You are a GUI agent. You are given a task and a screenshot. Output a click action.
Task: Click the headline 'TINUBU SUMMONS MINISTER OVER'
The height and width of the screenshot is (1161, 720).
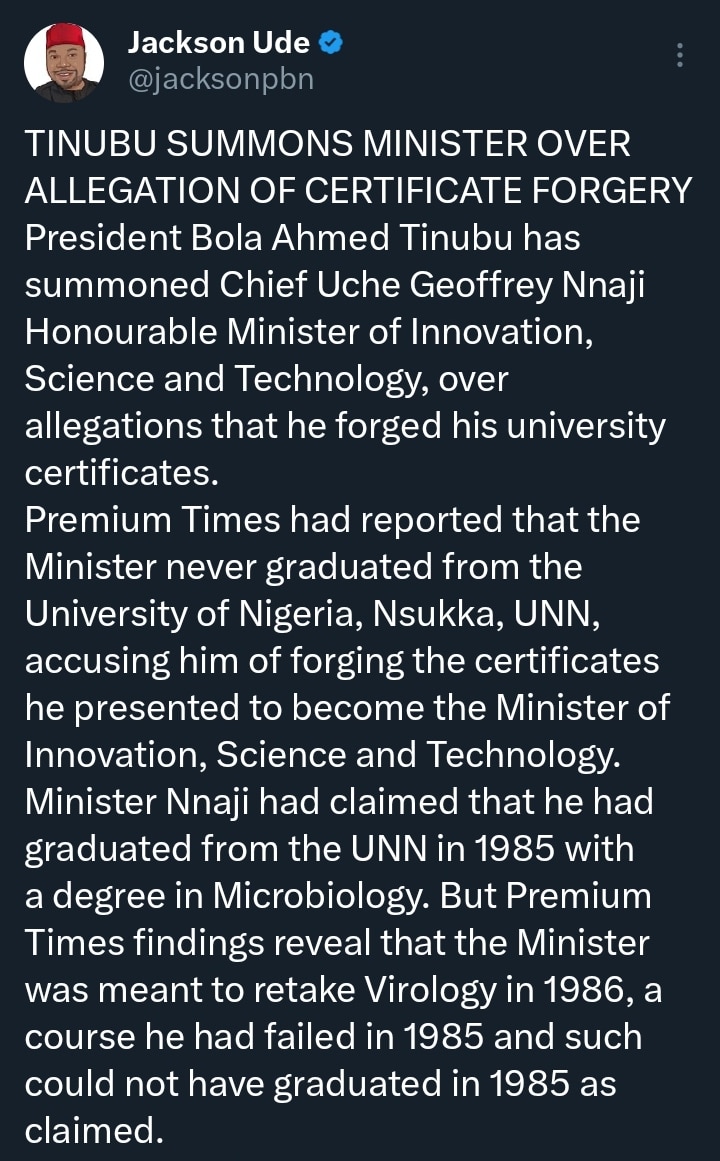tap(328, 144)
